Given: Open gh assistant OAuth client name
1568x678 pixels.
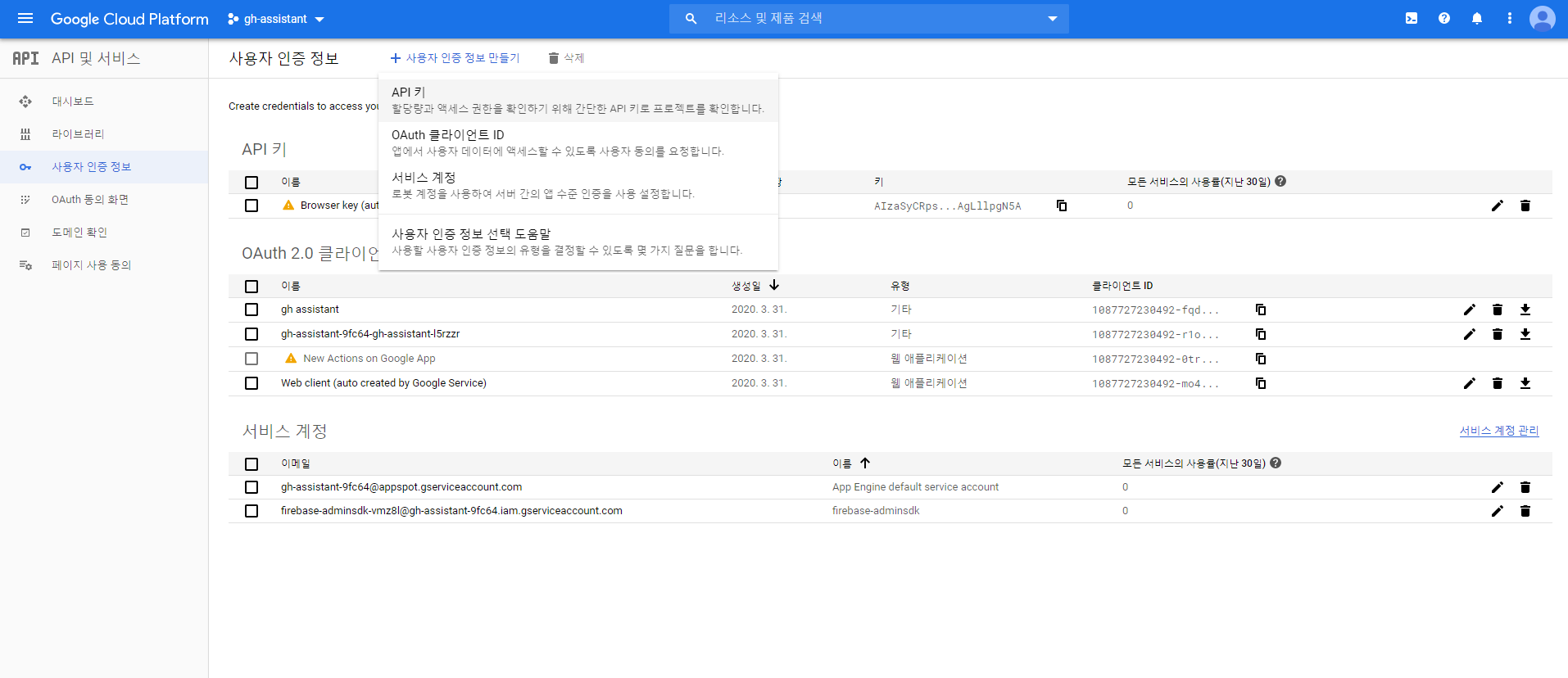Looking at the screenshot, I should [310, 310].
